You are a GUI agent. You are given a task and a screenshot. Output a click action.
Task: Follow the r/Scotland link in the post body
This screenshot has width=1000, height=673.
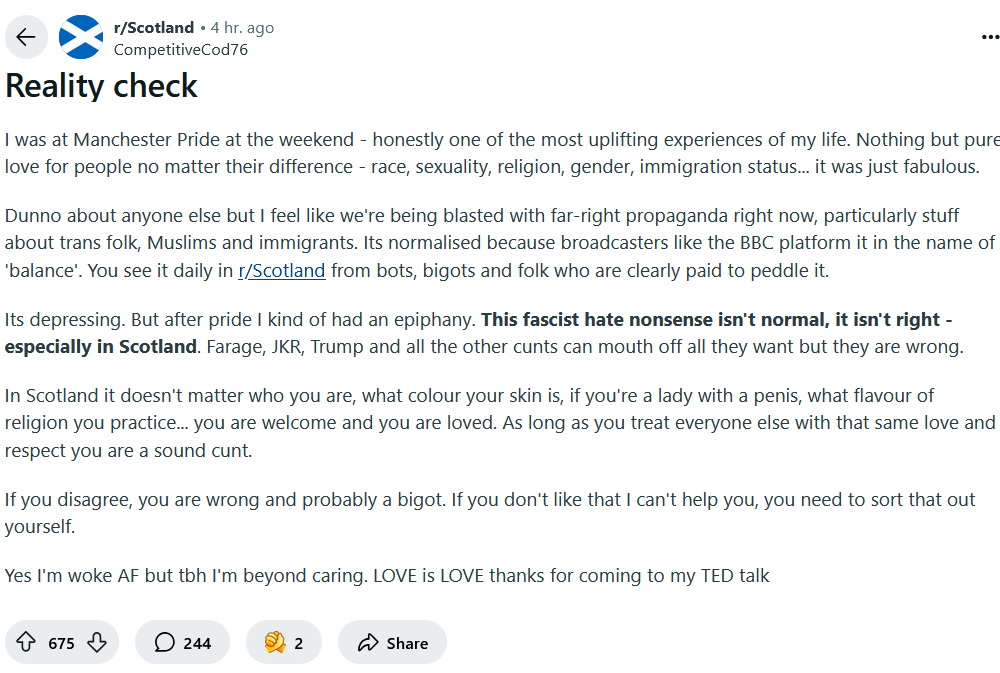point(281,270)
